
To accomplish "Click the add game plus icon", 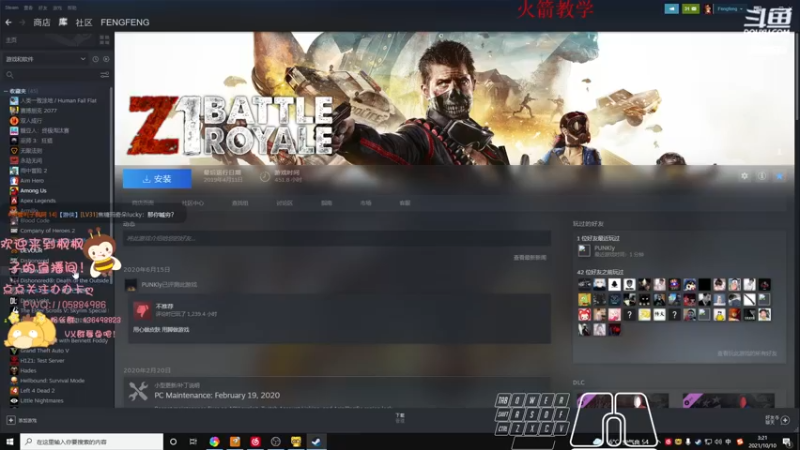I will click(x=11, y=420).
